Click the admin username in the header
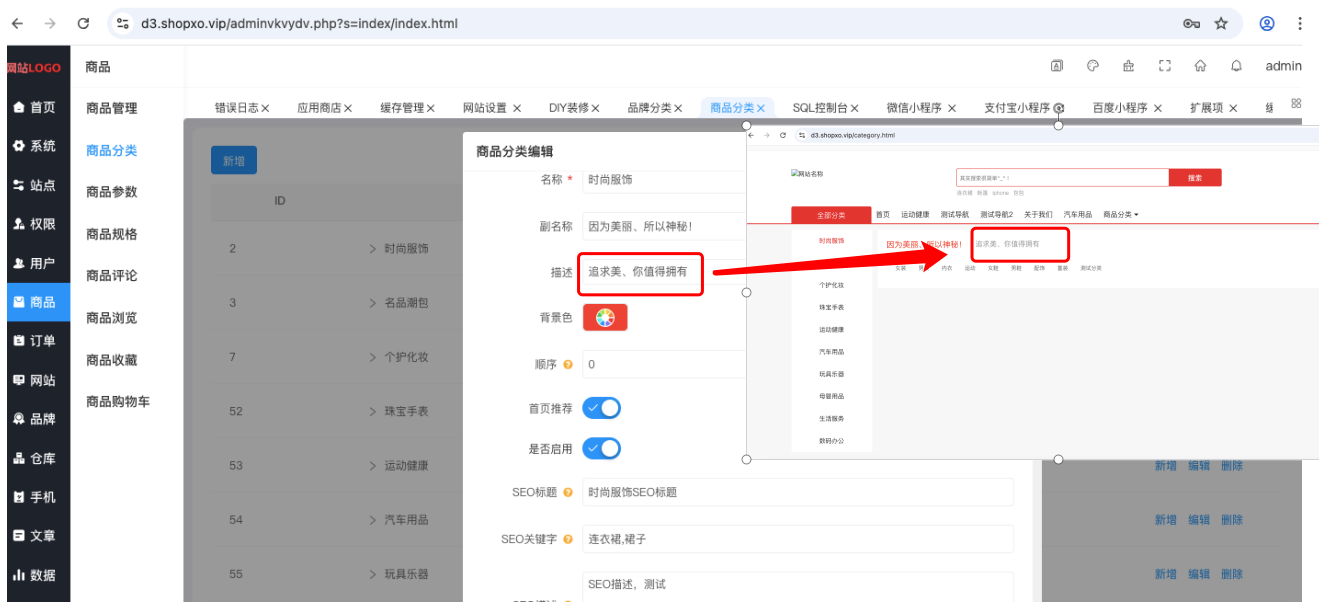This screenshot has width=1319, height=604. [x=1283, y=66]
